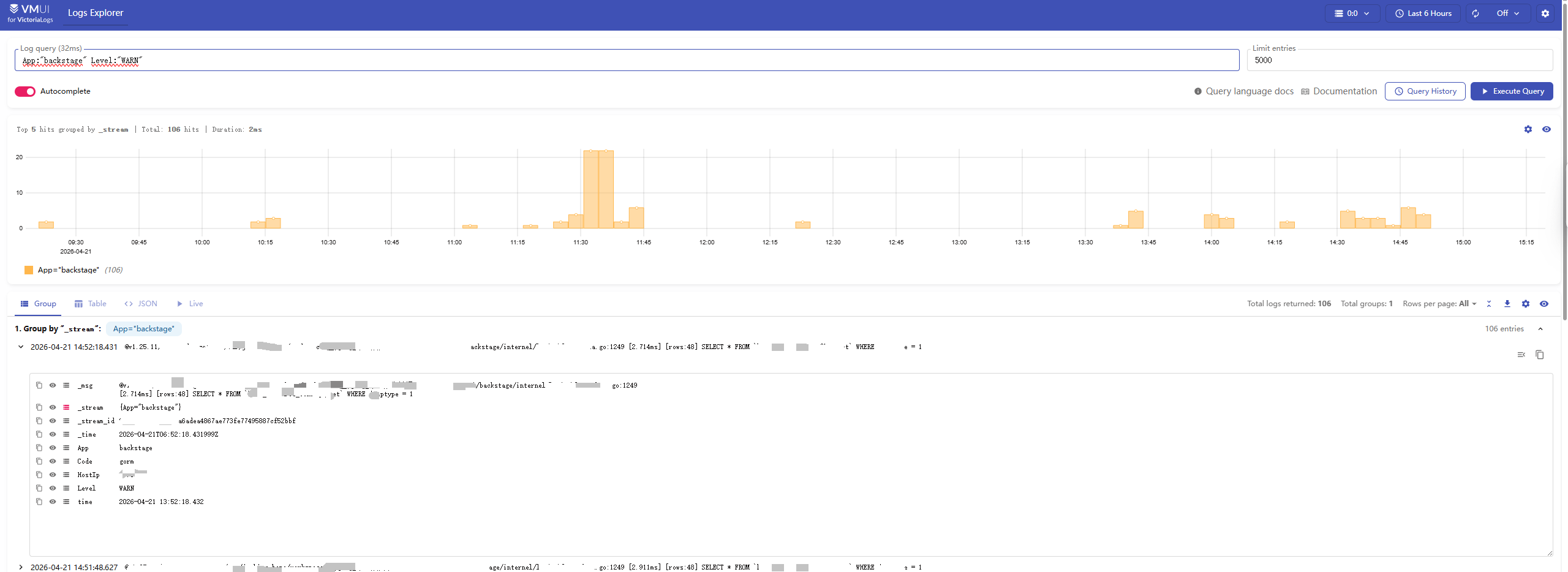Open the Logs Explorer header tab
Screen dimensions: 1568x572
(96, 13)
